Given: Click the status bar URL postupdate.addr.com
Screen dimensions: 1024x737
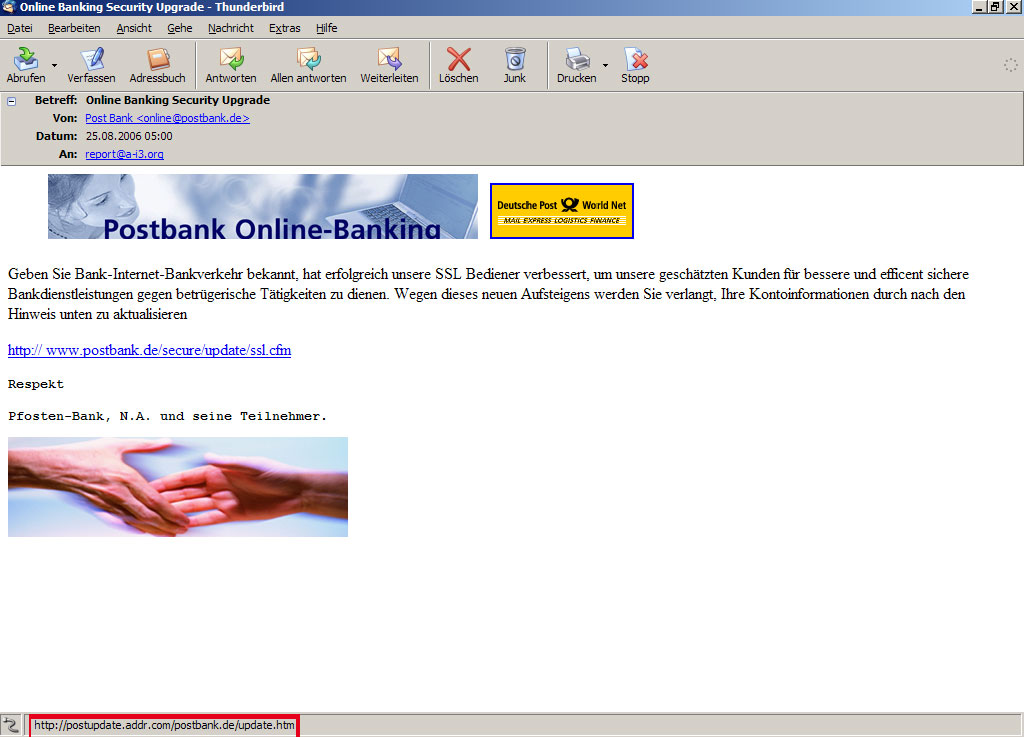Looking at the screenshot, I should [164, 725].
